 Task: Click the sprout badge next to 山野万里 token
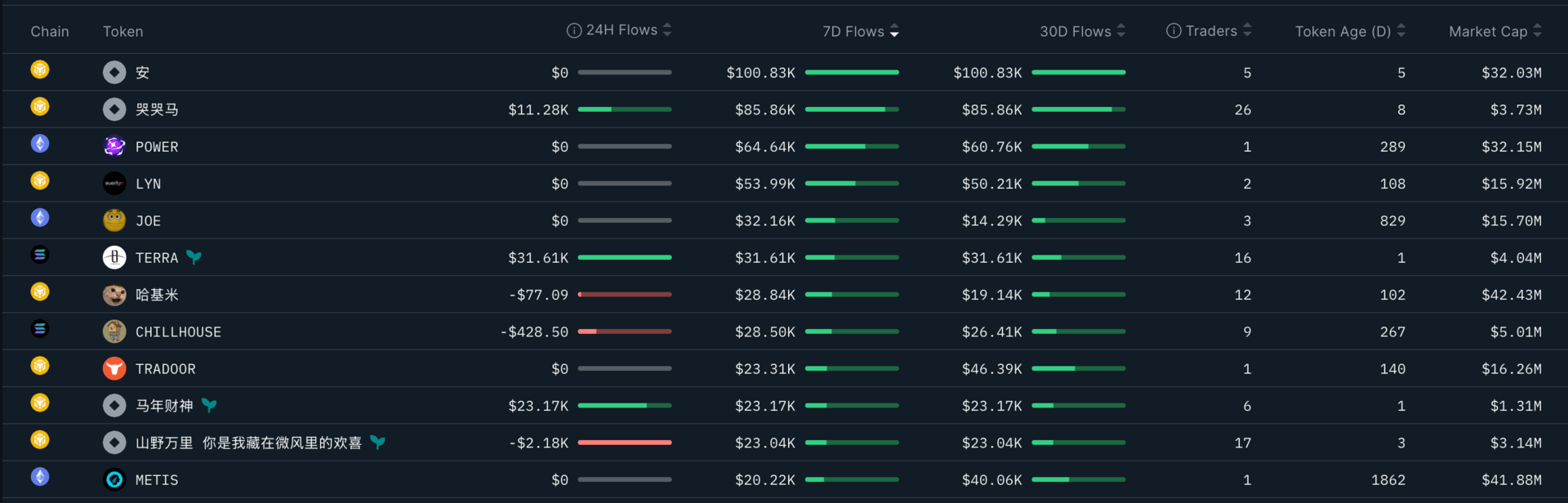click(377, 442)
